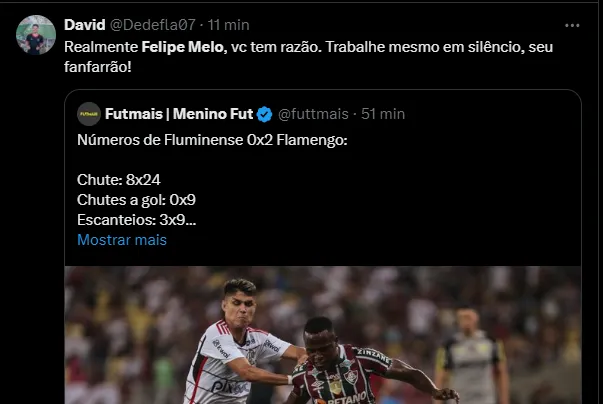
Task: Click the @futtmais handle
Action: pos(313,113)
